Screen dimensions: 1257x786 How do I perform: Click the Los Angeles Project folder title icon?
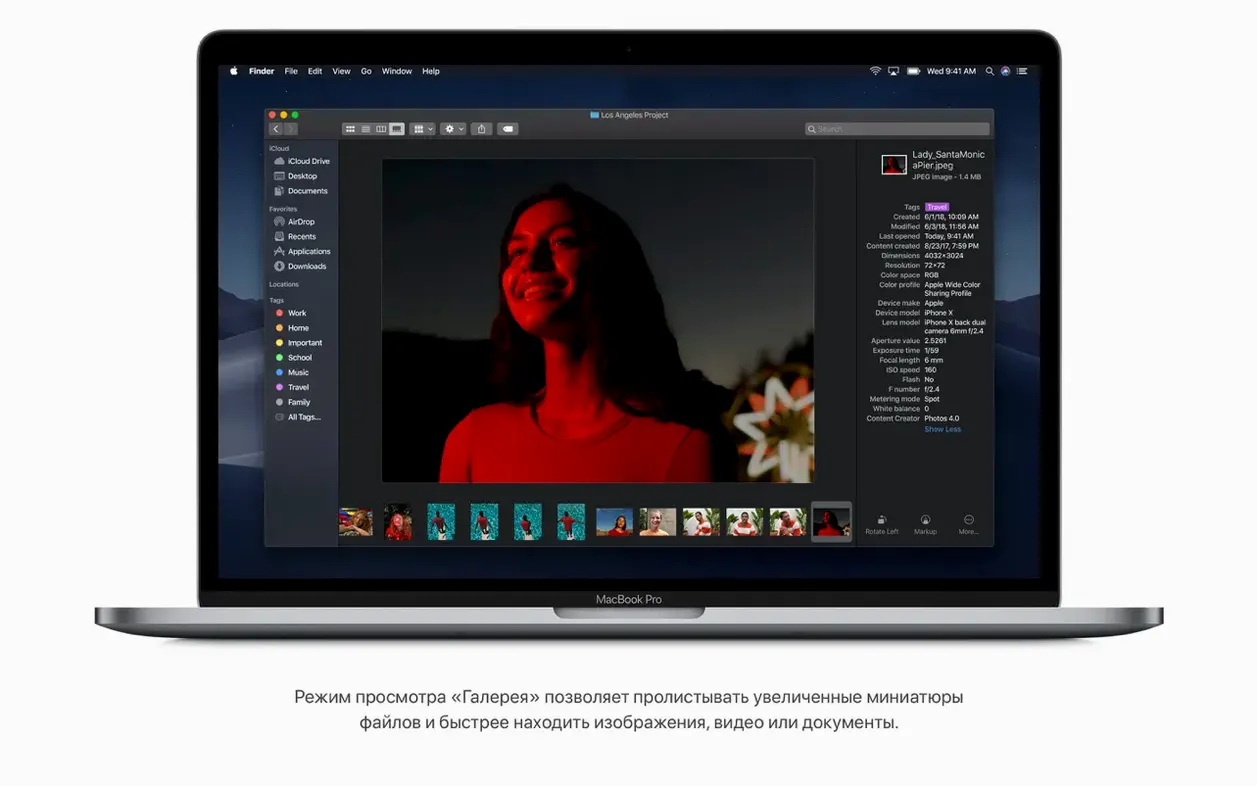click(x=594, y=115)
